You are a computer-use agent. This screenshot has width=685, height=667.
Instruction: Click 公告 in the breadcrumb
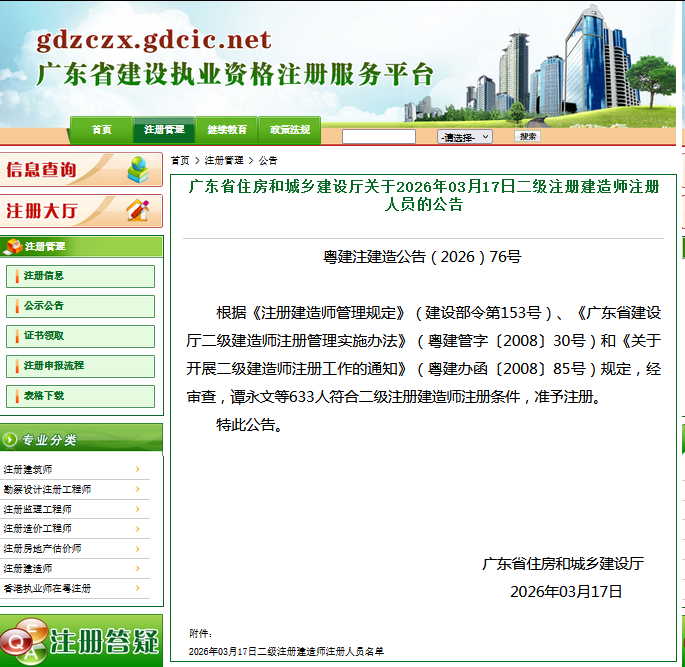point(268,161)
